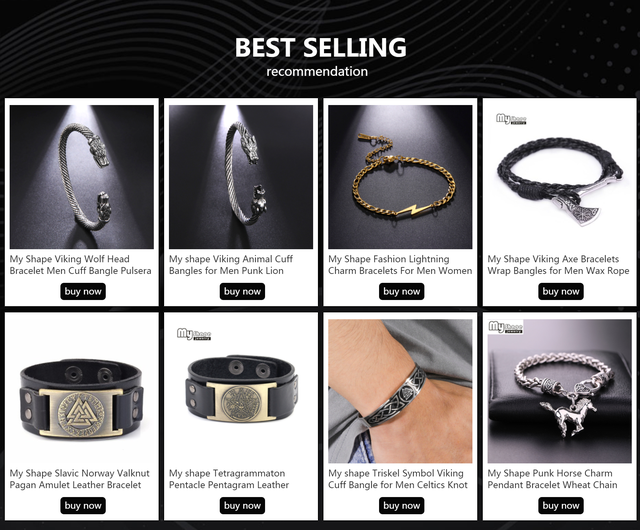
Task: Open the Tetragrammaton Pentacle leather bracelet image
Action: 241,391
